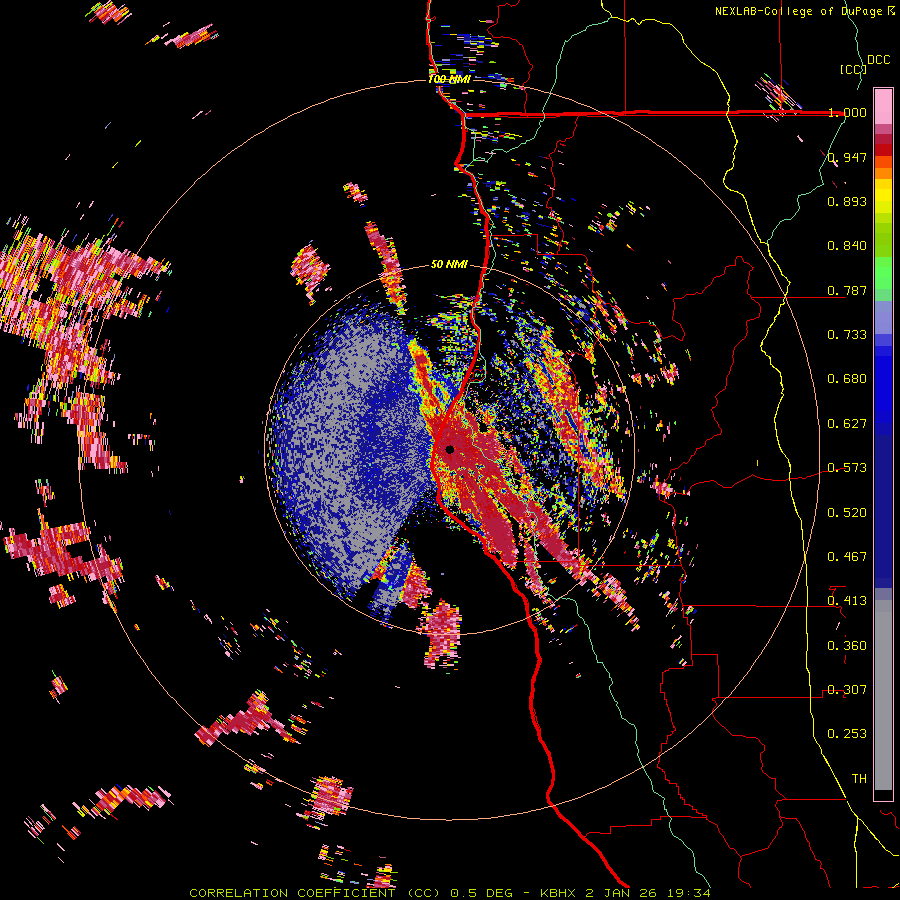Image resolution: width=900 pixels, height=900 pixels.
Task: Click the 50 NMI range ring label
Action: point(449,265)
